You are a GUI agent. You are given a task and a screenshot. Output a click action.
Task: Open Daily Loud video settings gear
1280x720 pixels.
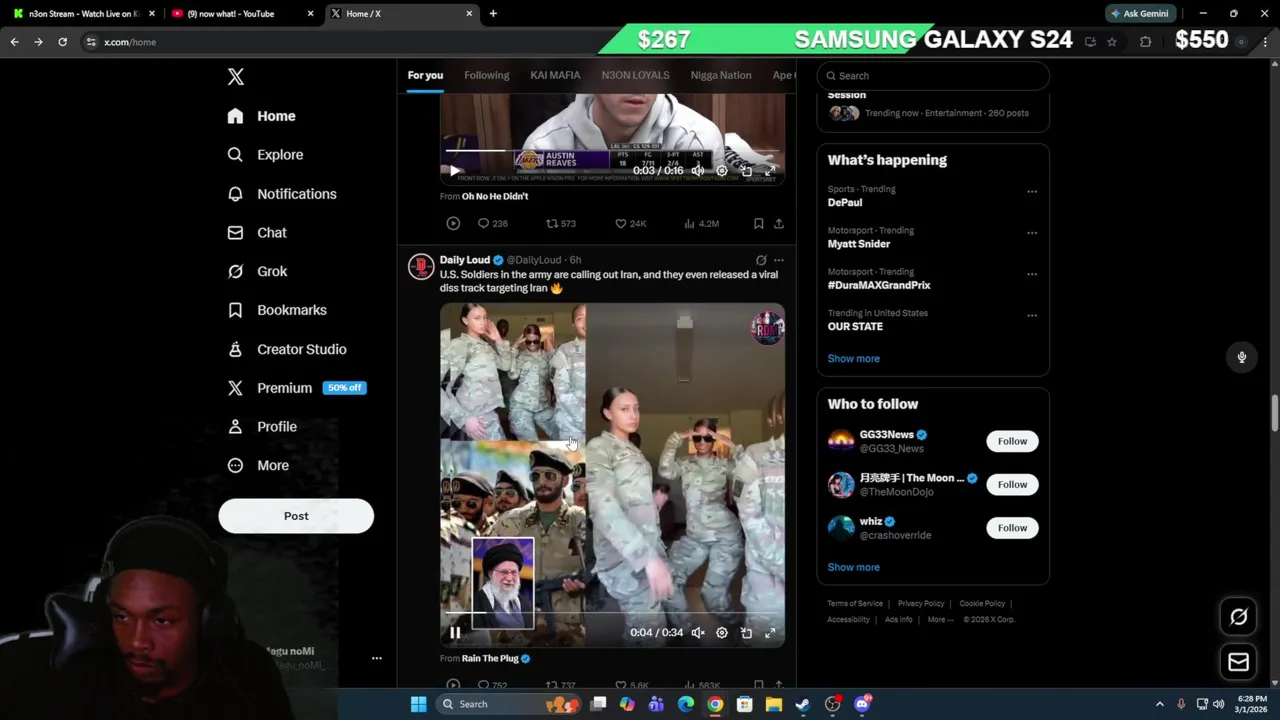(x=722, y=633)
